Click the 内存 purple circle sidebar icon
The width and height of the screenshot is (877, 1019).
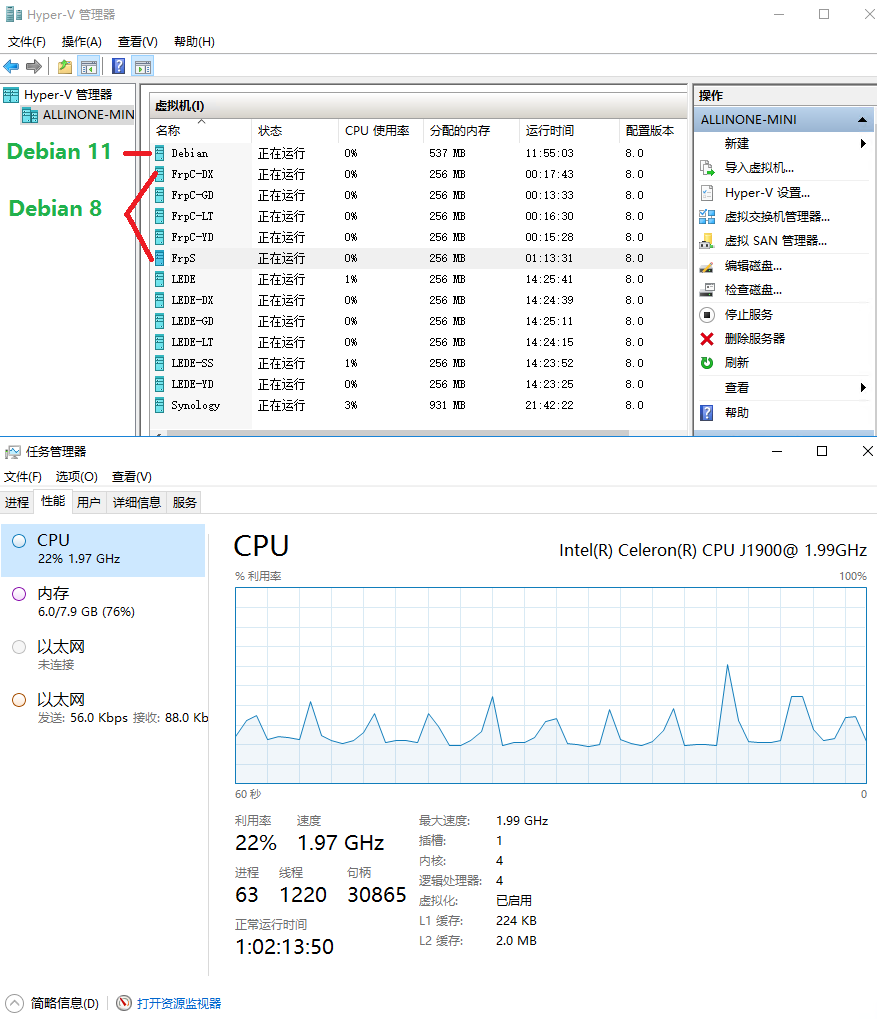pyautogui.click(x=20, y=594)
